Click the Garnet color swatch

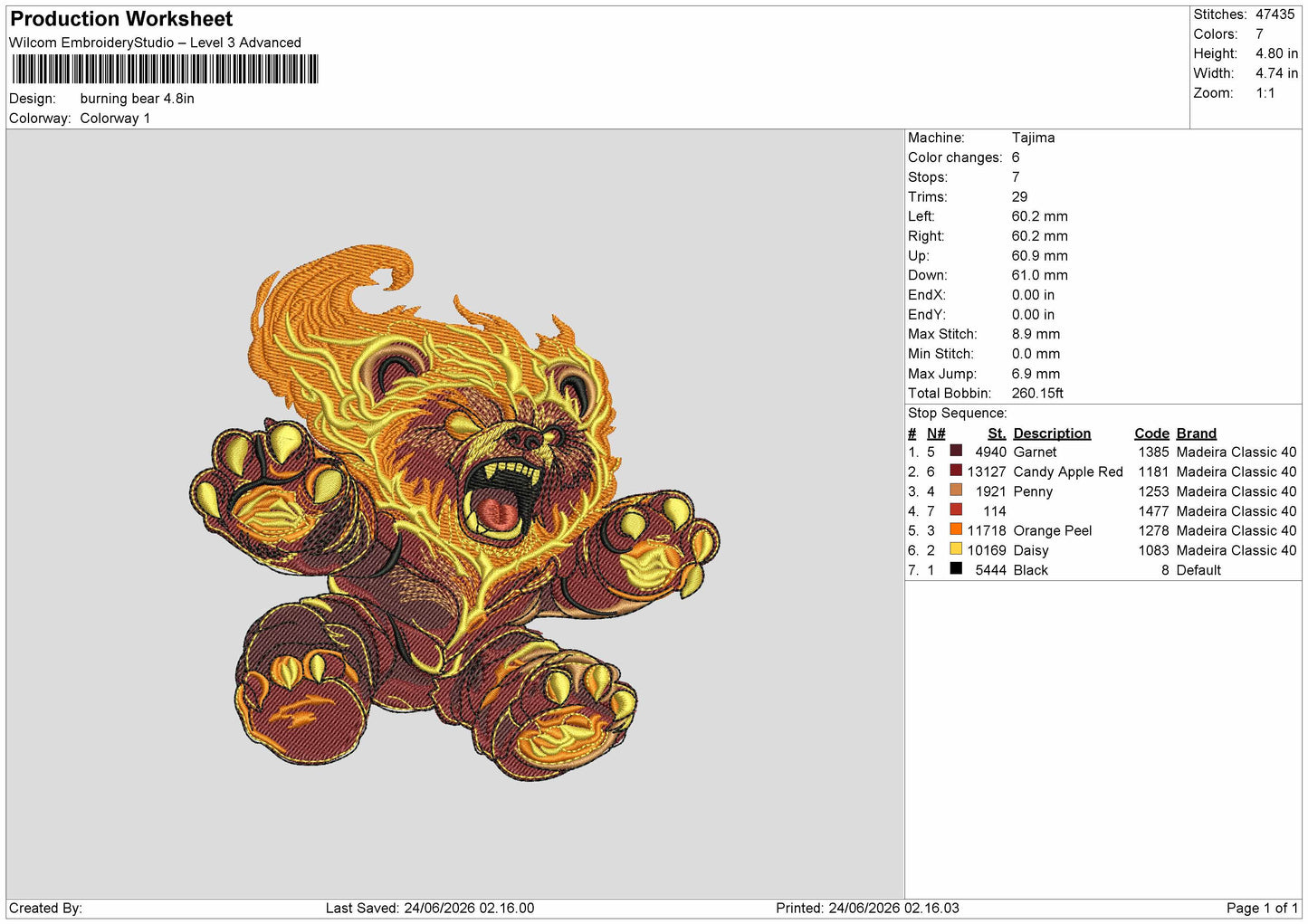click(x=956, y=451)
